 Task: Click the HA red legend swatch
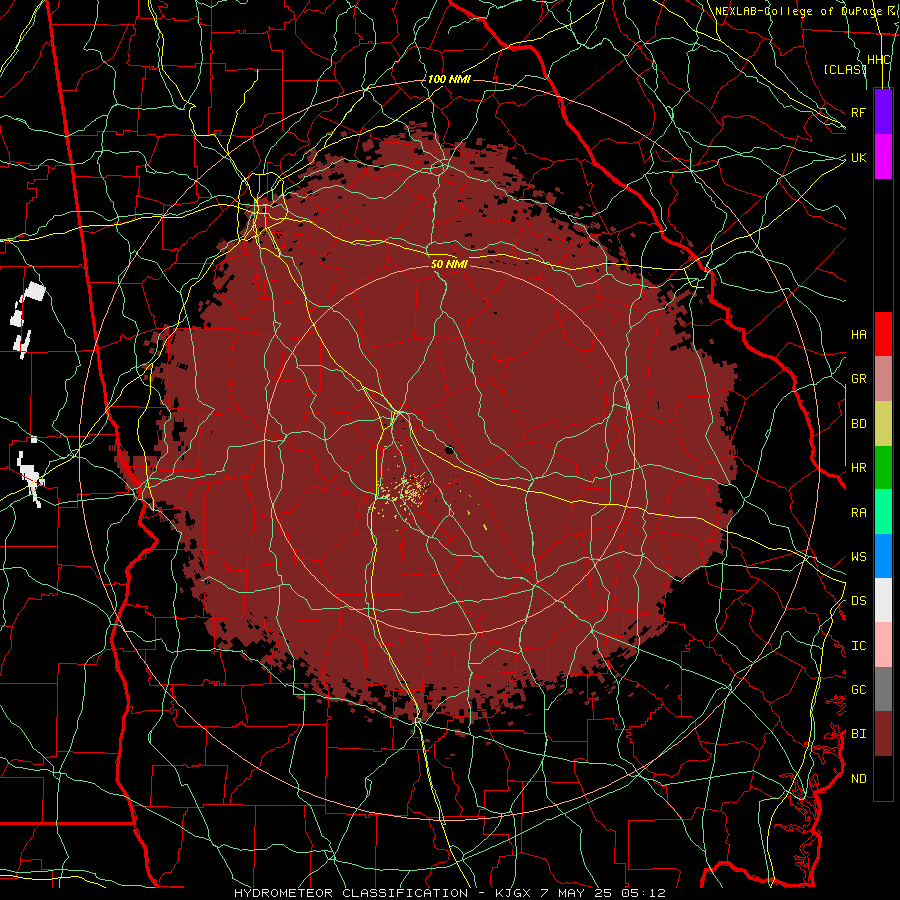tap(883, 334)
